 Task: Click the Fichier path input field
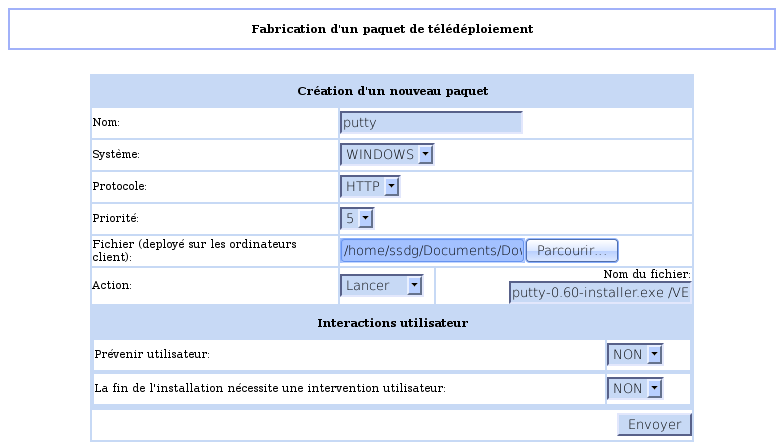432,250
